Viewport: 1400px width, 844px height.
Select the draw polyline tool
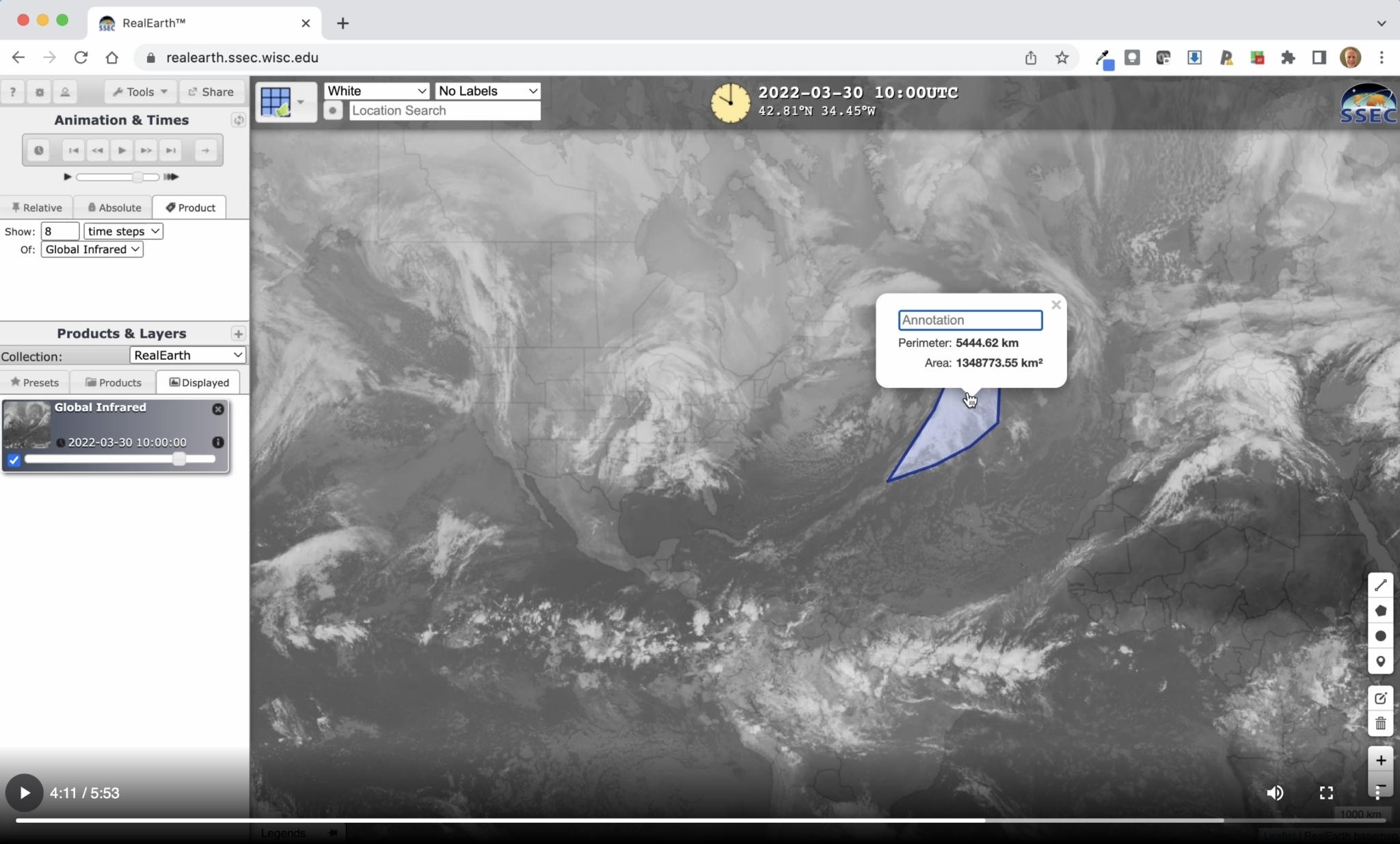tap(1380, 585)
